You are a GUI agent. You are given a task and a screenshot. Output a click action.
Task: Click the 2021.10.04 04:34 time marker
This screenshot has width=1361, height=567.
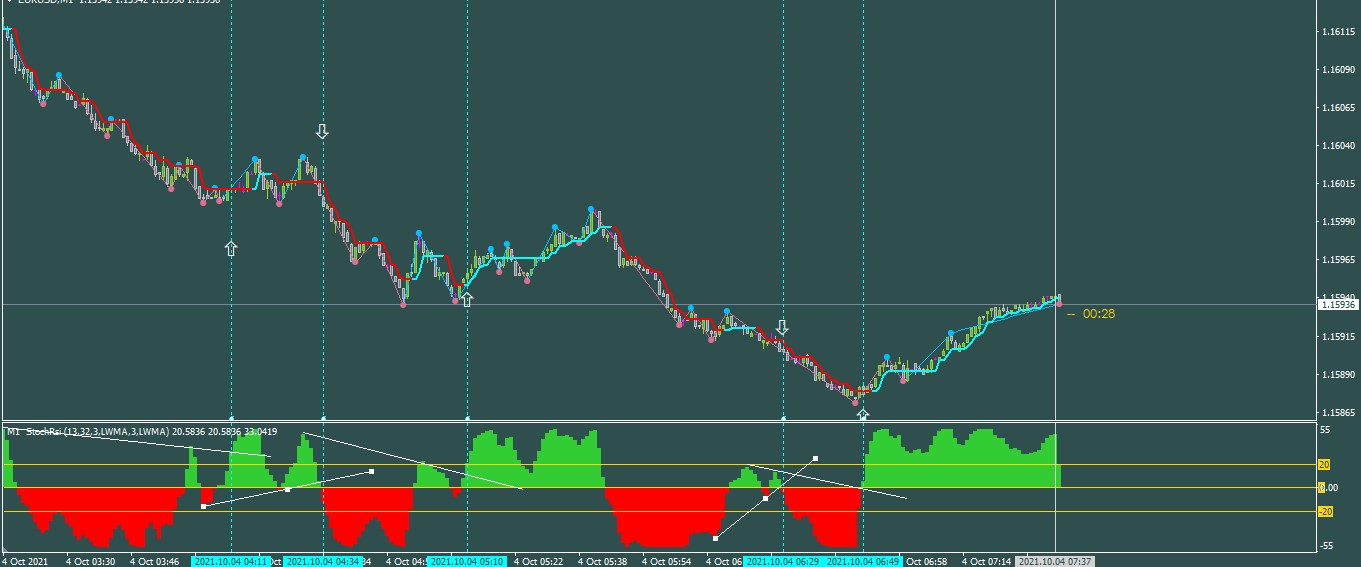(323, 562)
